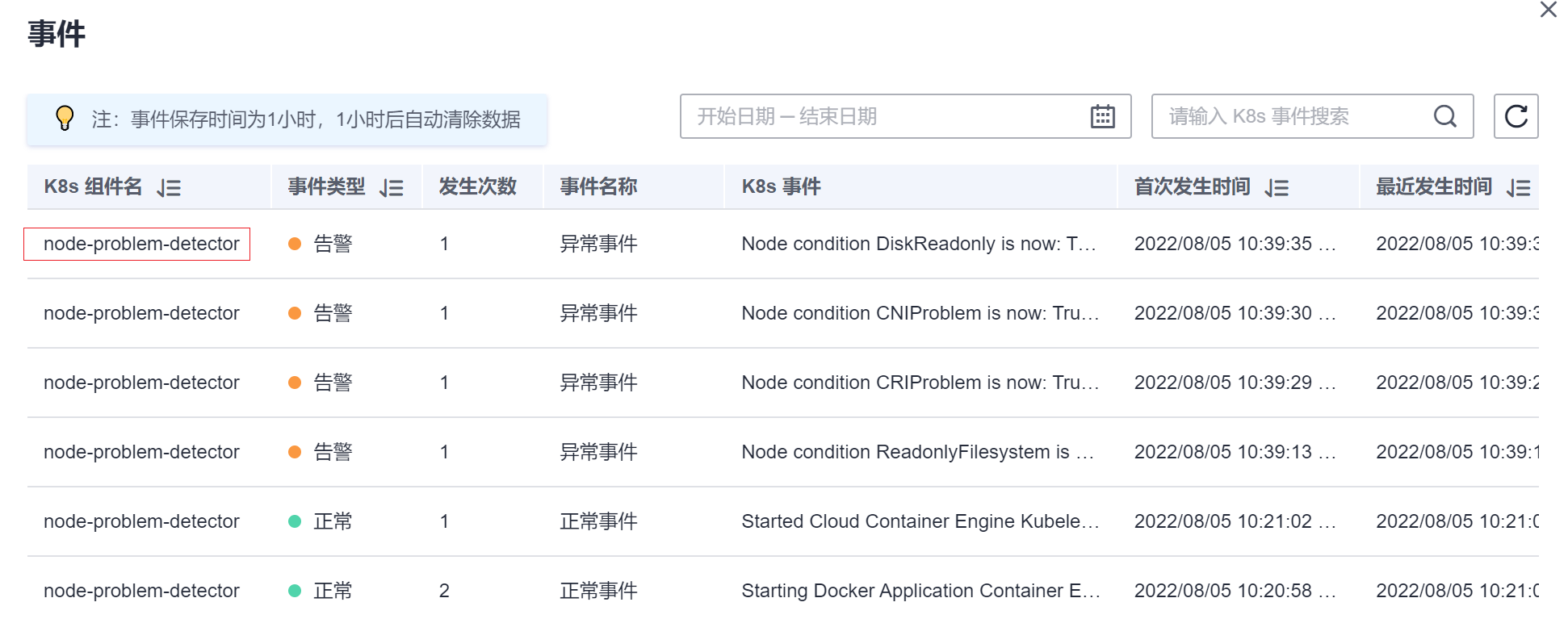Click the lightbulb tip icon
The height and width of the screenshot is (619, 1568).
[x=65, y=119]
